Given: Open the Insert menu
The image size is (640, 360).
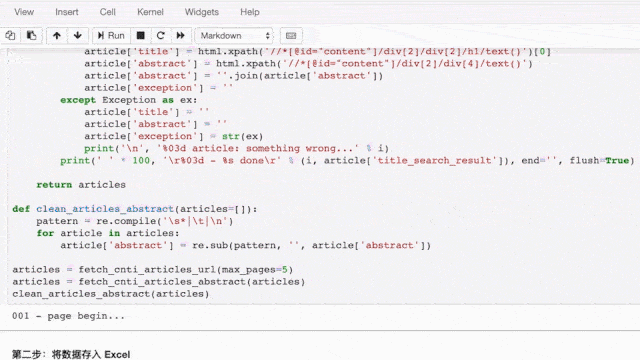Looking at the screenshot, I should point(67,12).
